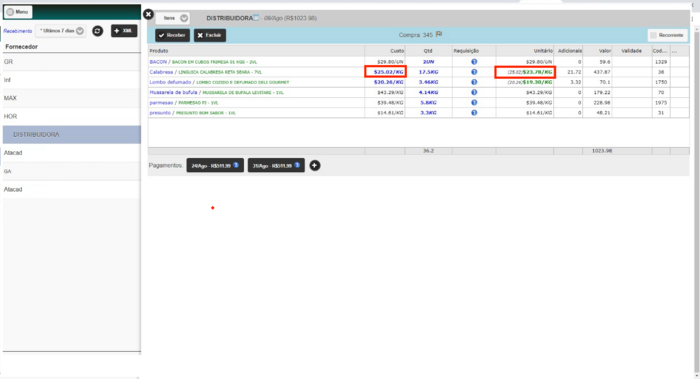The width and height of the screenshot is (700, 379).
Task: Sort by the Produto column header
Action: coord(256,51)
